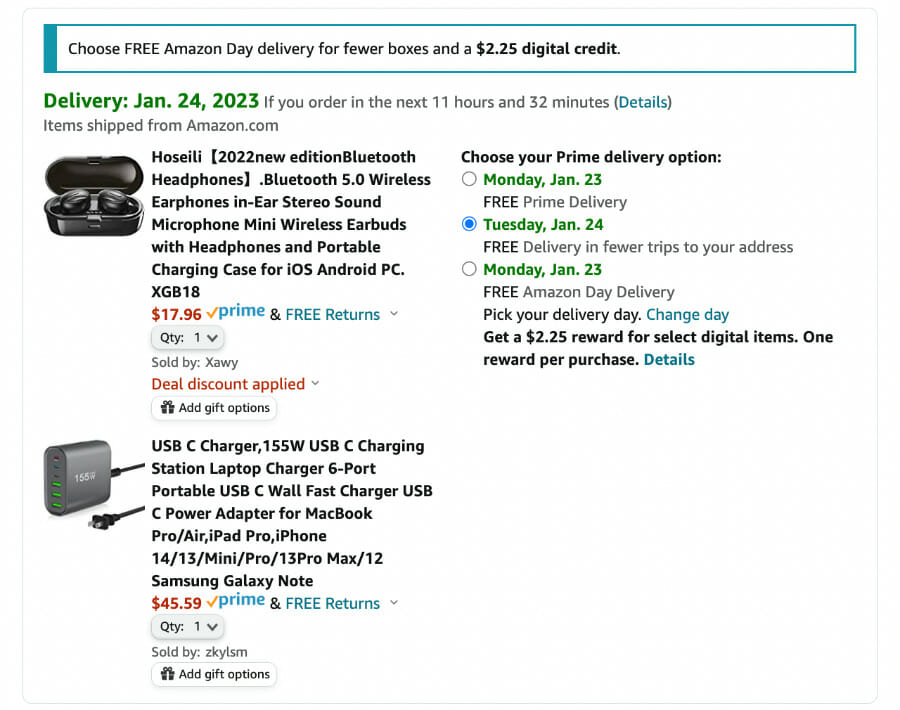This screenshot has height=710, width=900.
Task: Select the Monday, Jan. 23 FREE Prime Delivery option
Action: (469, 180)
